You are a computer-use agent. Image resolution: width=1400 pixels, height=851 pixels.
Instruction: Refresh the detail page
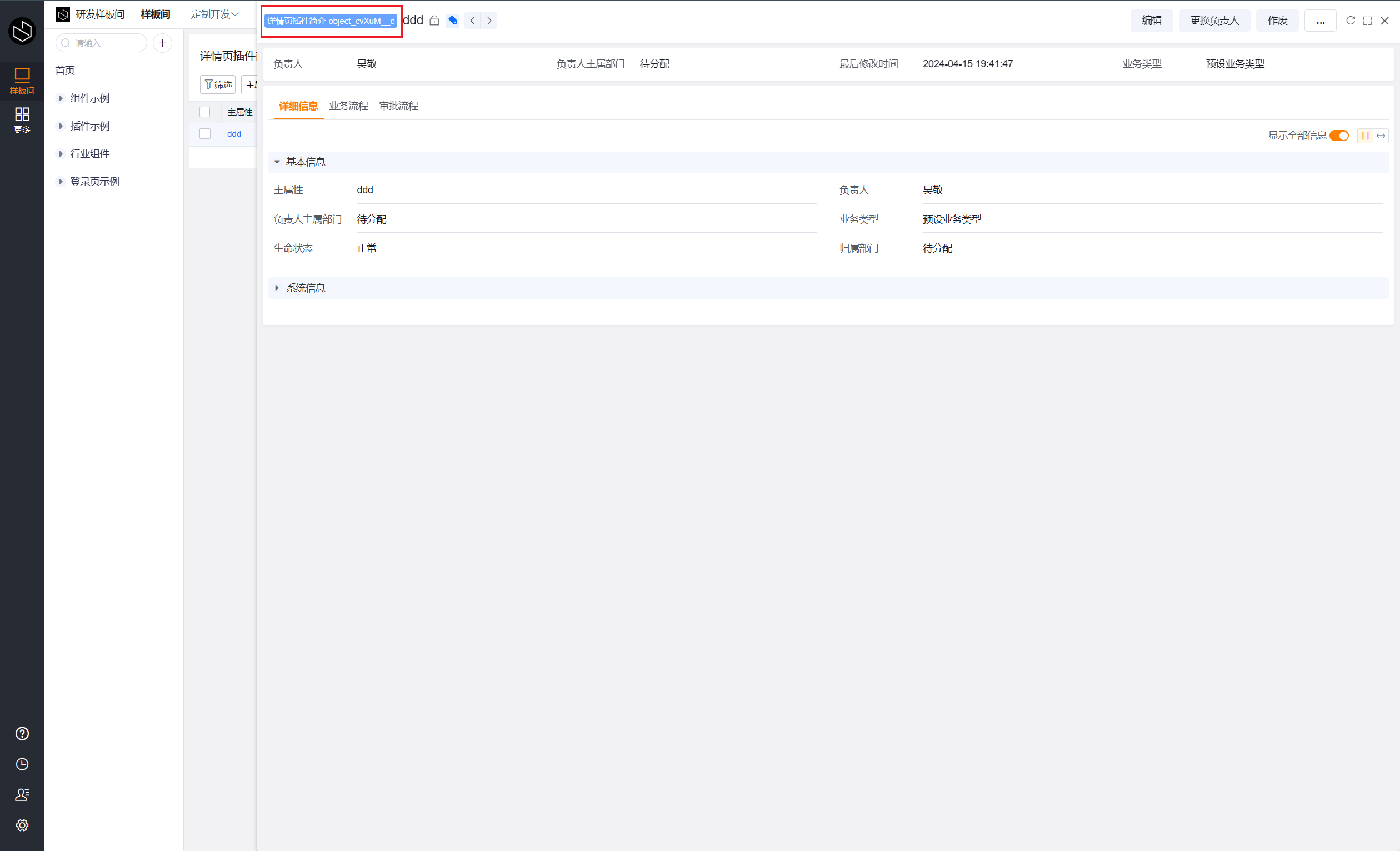[x=1351, y=21]
